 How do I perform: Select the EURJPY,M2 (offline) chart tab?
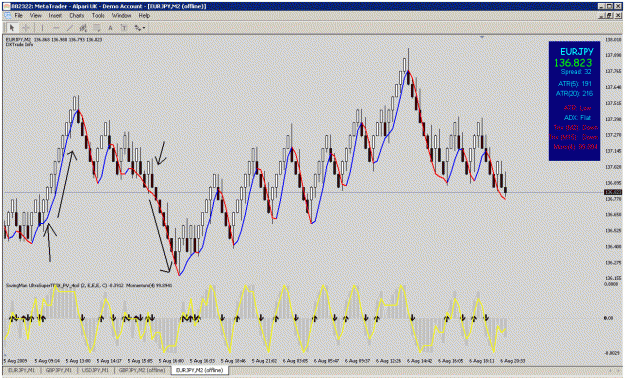point(199,370)
